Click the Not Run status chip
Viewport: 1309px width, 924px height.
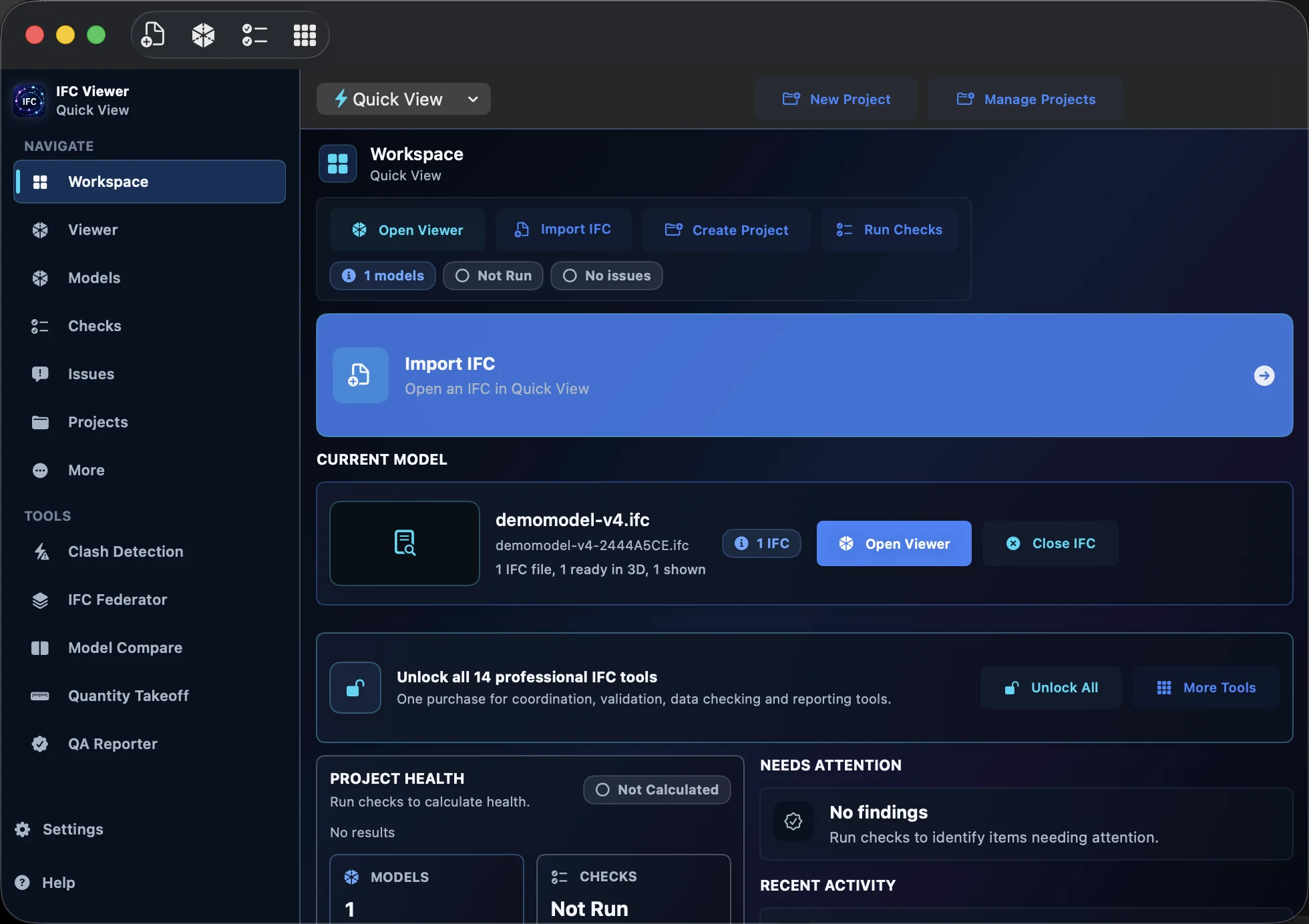click(493, 276)
